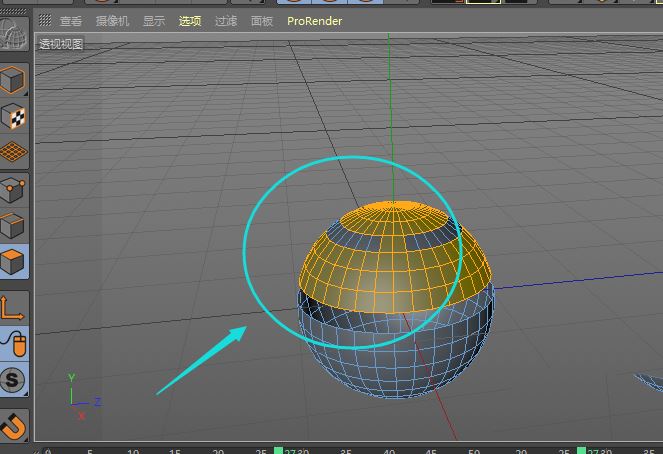Image resolution: width=663 pixels, height=454 pixels.
Task: Toggle the Enable Axis icon
Action: pyautogui.click(x=14, y=306)
